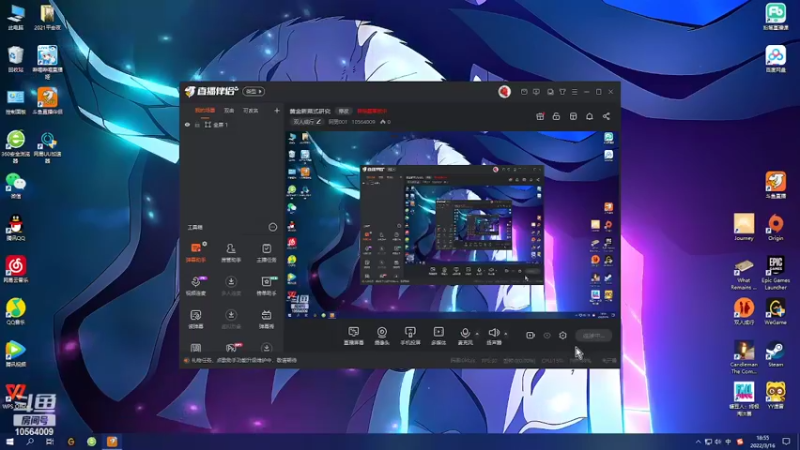This screenshot has height=450, width=800.
Task: Switch to the orange active scene tab
Action: (205, 111)
